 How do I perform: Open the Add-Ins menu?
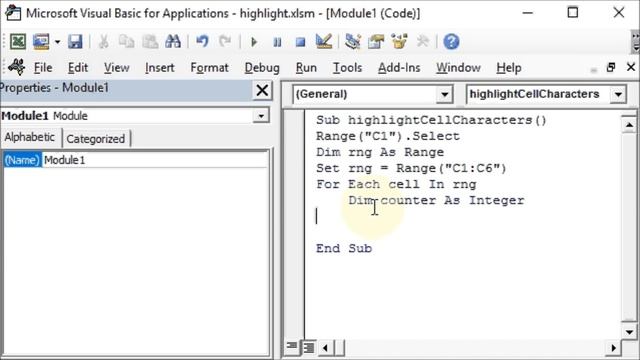399,68
